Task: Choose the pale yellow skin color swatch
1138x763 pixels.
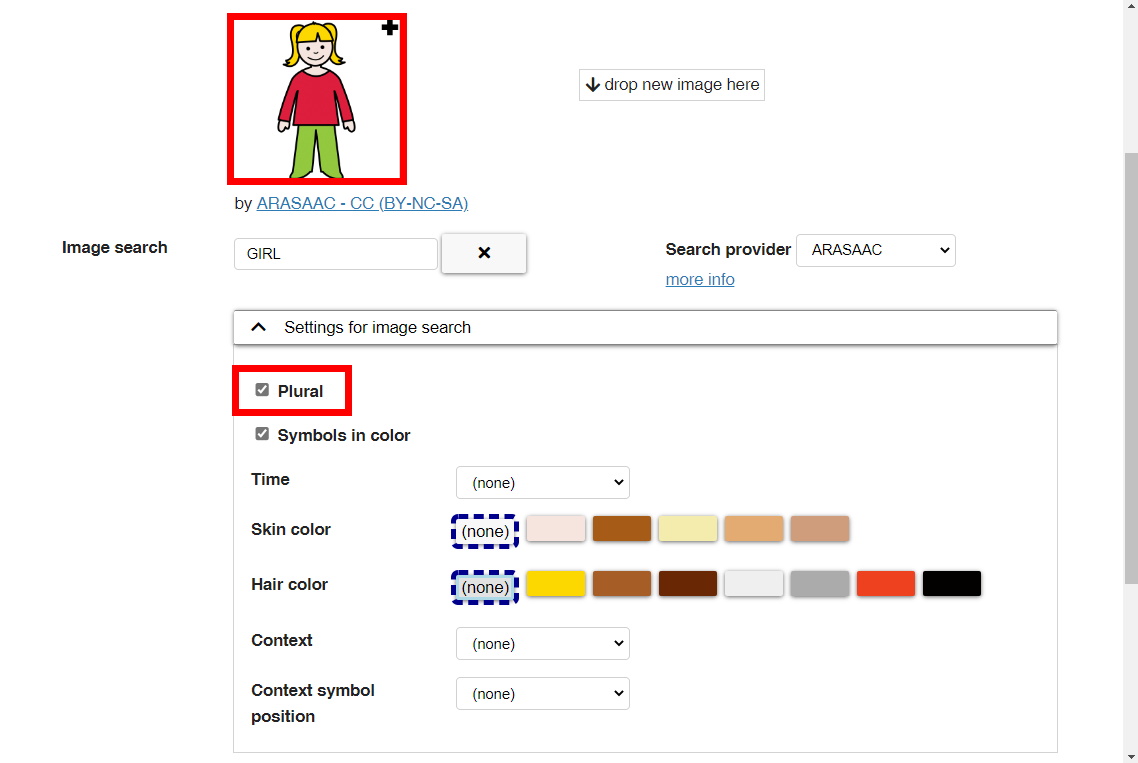Action: pos(688,529)
